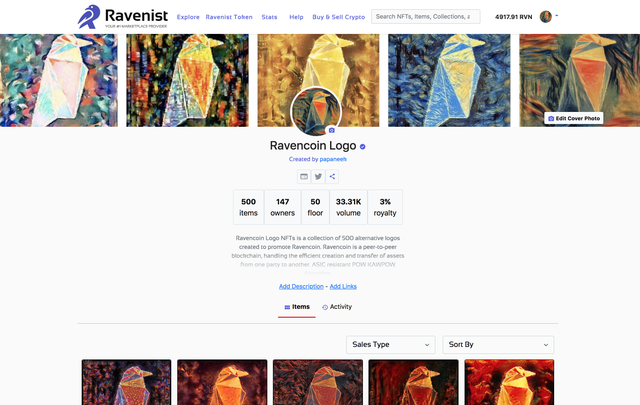The width and height of the screenshot is (640, 405).
Task: Click the Edit Cover Photo button
Action: (573, 118)
